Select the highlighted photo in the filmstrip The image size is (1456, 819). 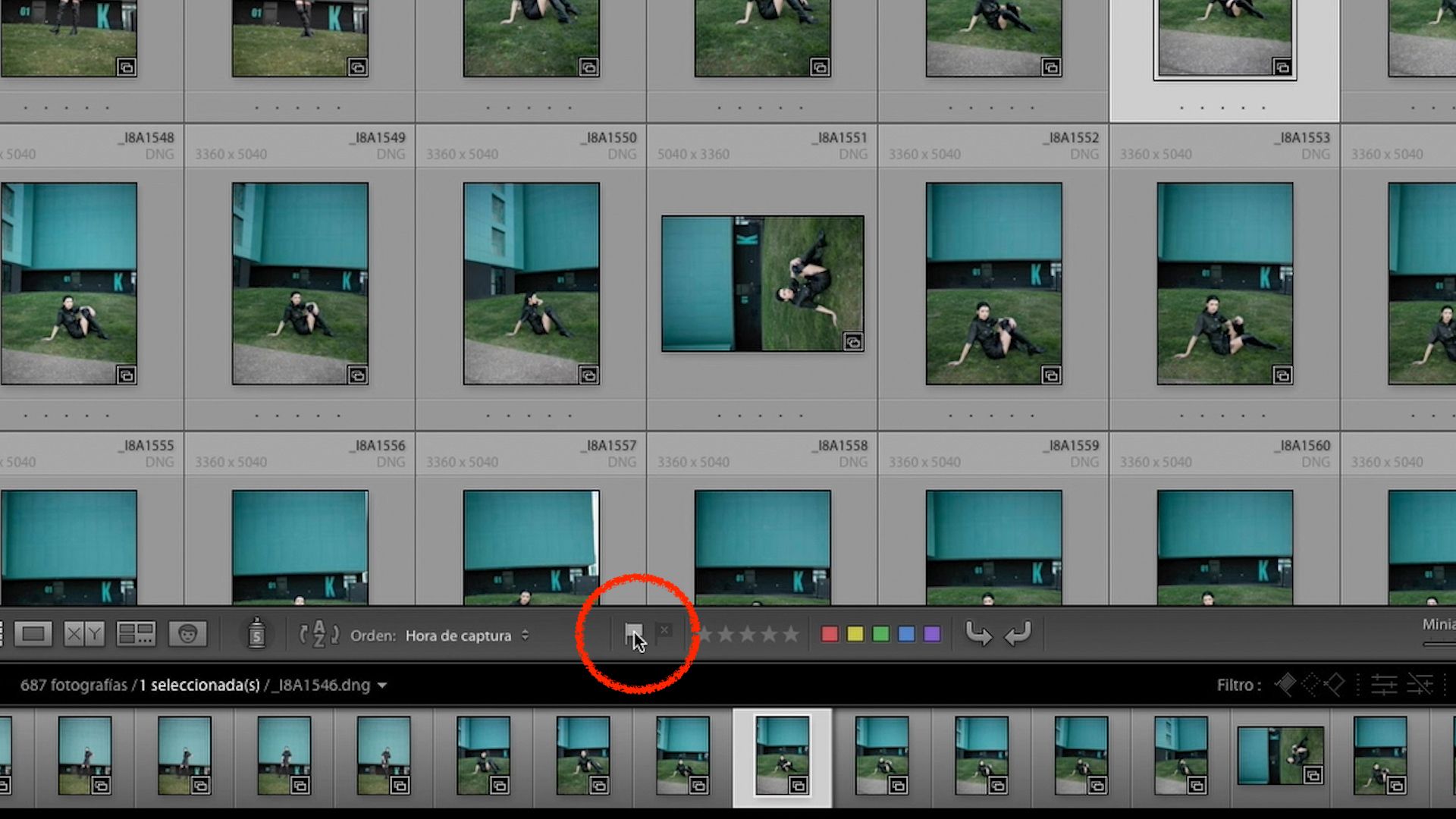[783, 756]
